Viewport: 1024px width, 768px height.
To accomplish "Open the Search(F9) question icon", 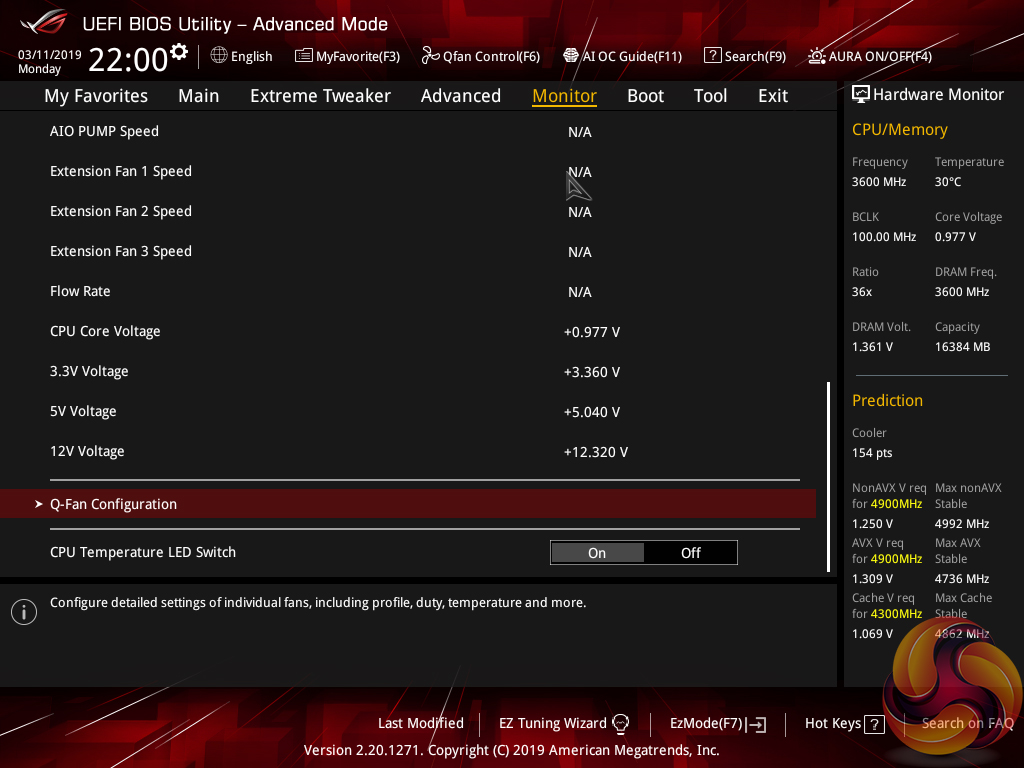I will pos(712,56).
